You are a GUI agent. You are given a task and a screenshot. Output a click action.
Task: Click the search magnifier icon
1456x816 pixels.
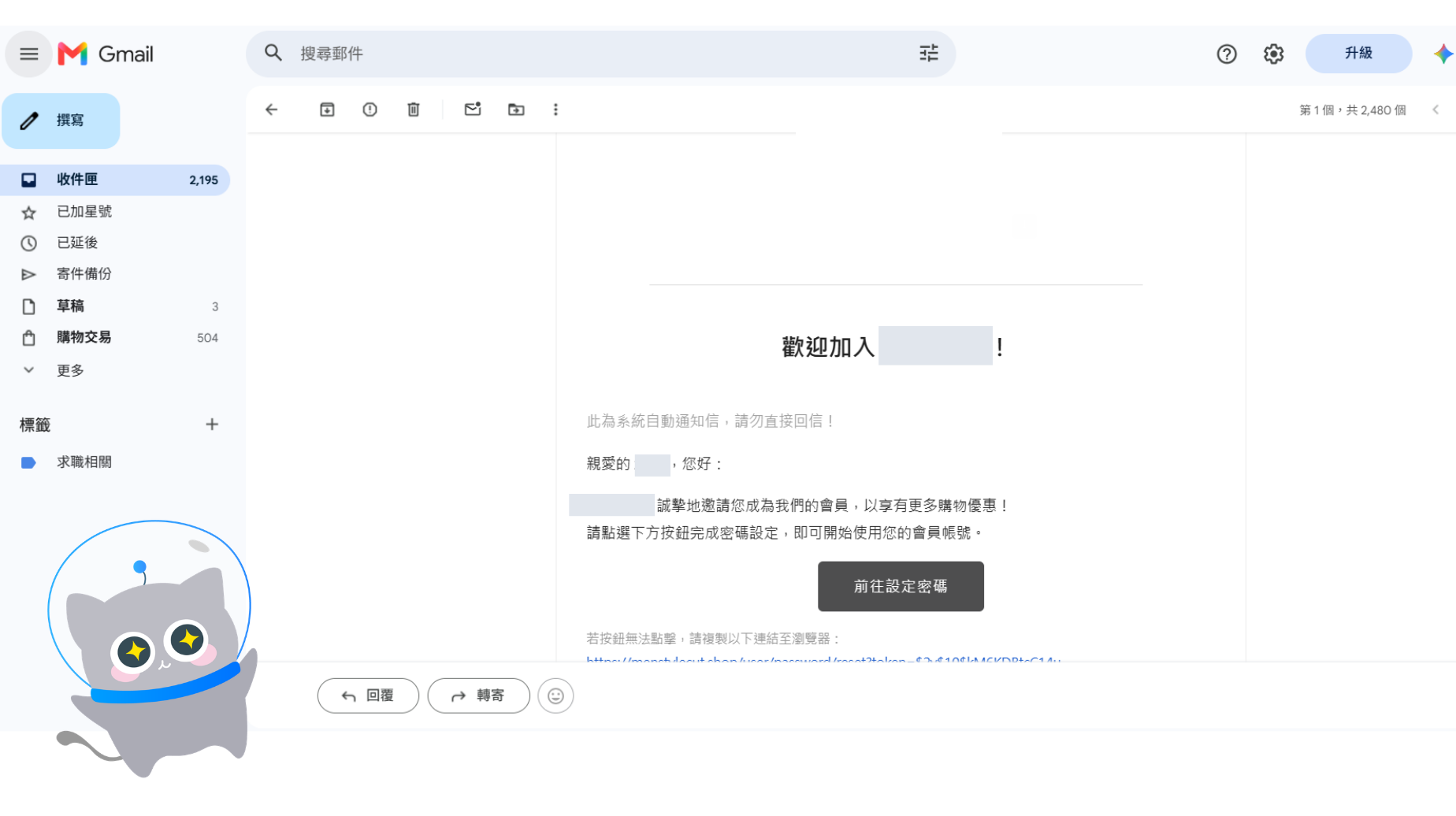273,53
